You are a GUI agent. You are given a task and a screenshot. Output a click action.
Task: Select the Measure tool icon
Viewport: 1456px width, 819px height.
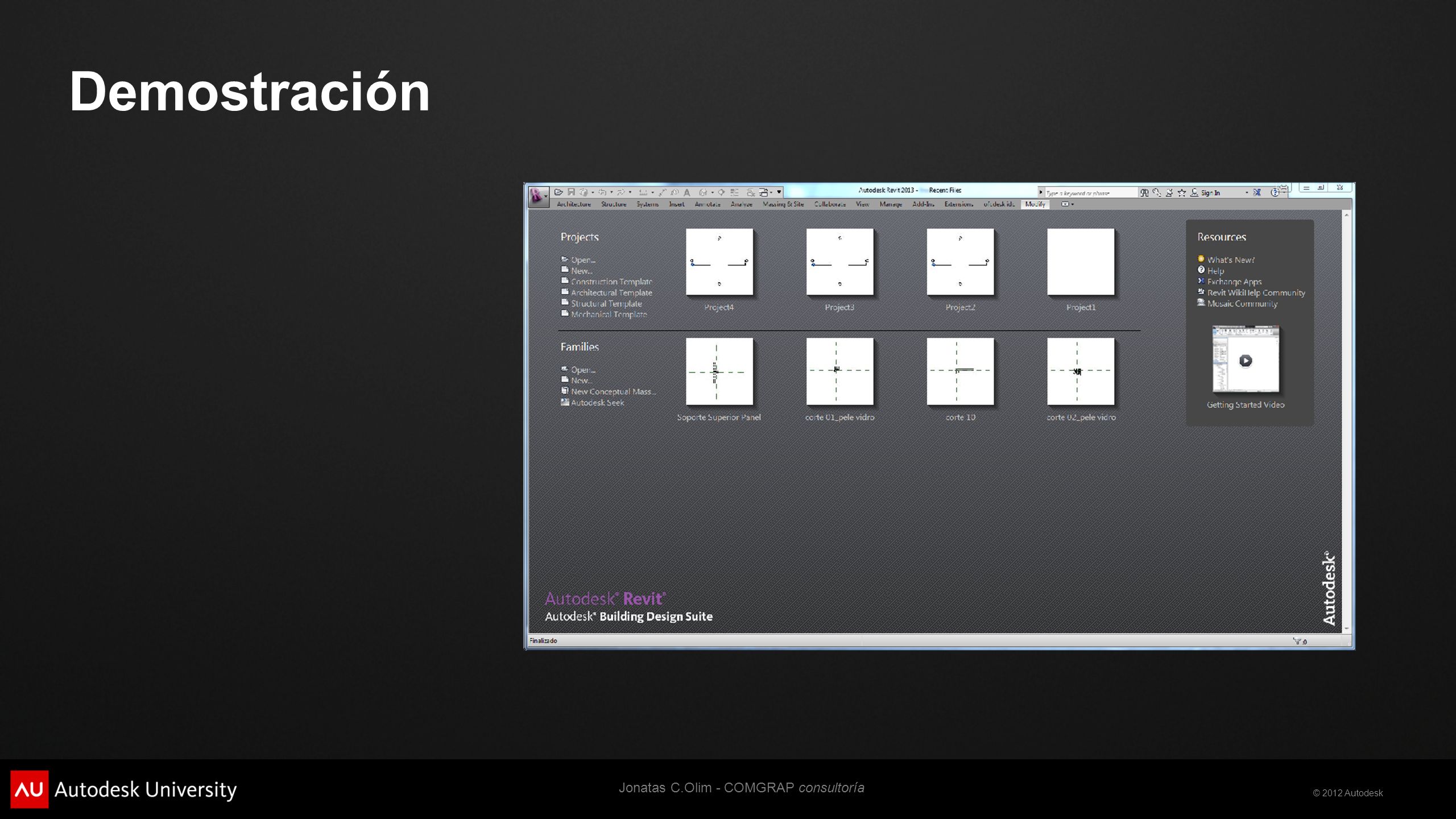pos(643,192)
